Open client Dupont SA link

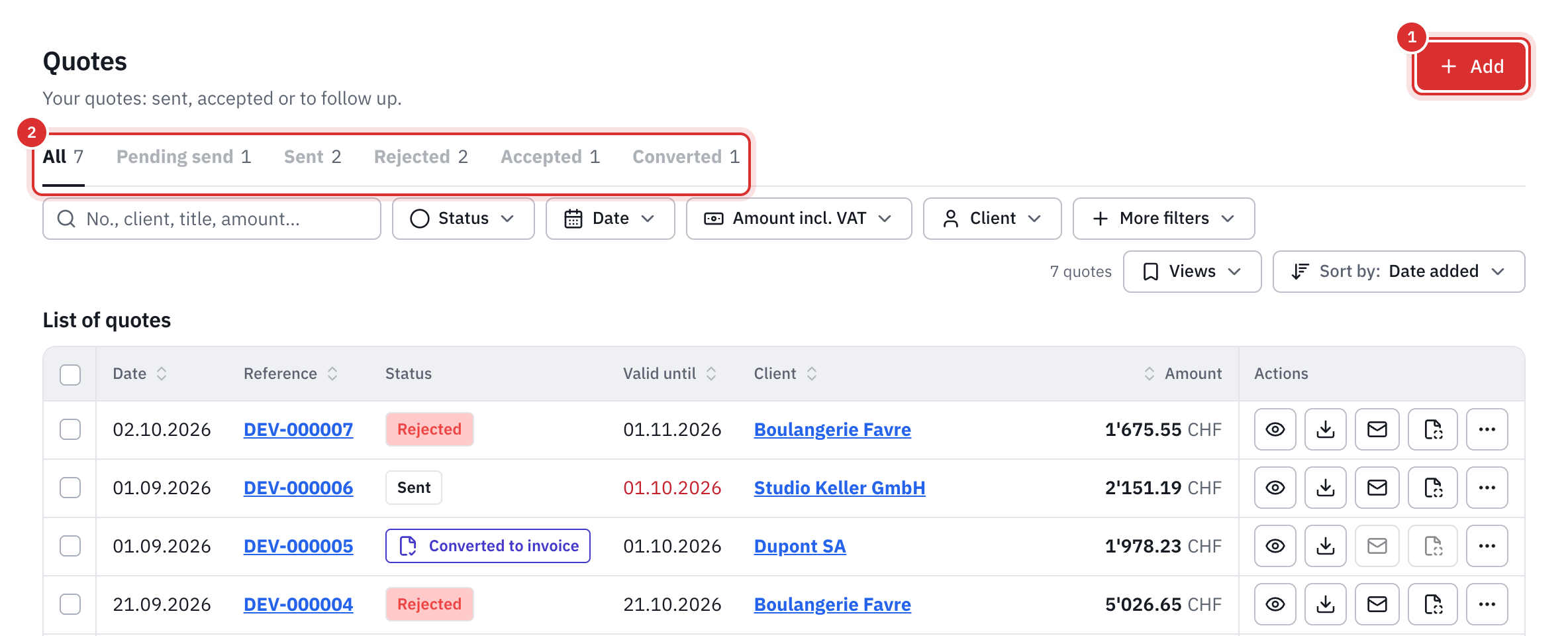point(800,546)
